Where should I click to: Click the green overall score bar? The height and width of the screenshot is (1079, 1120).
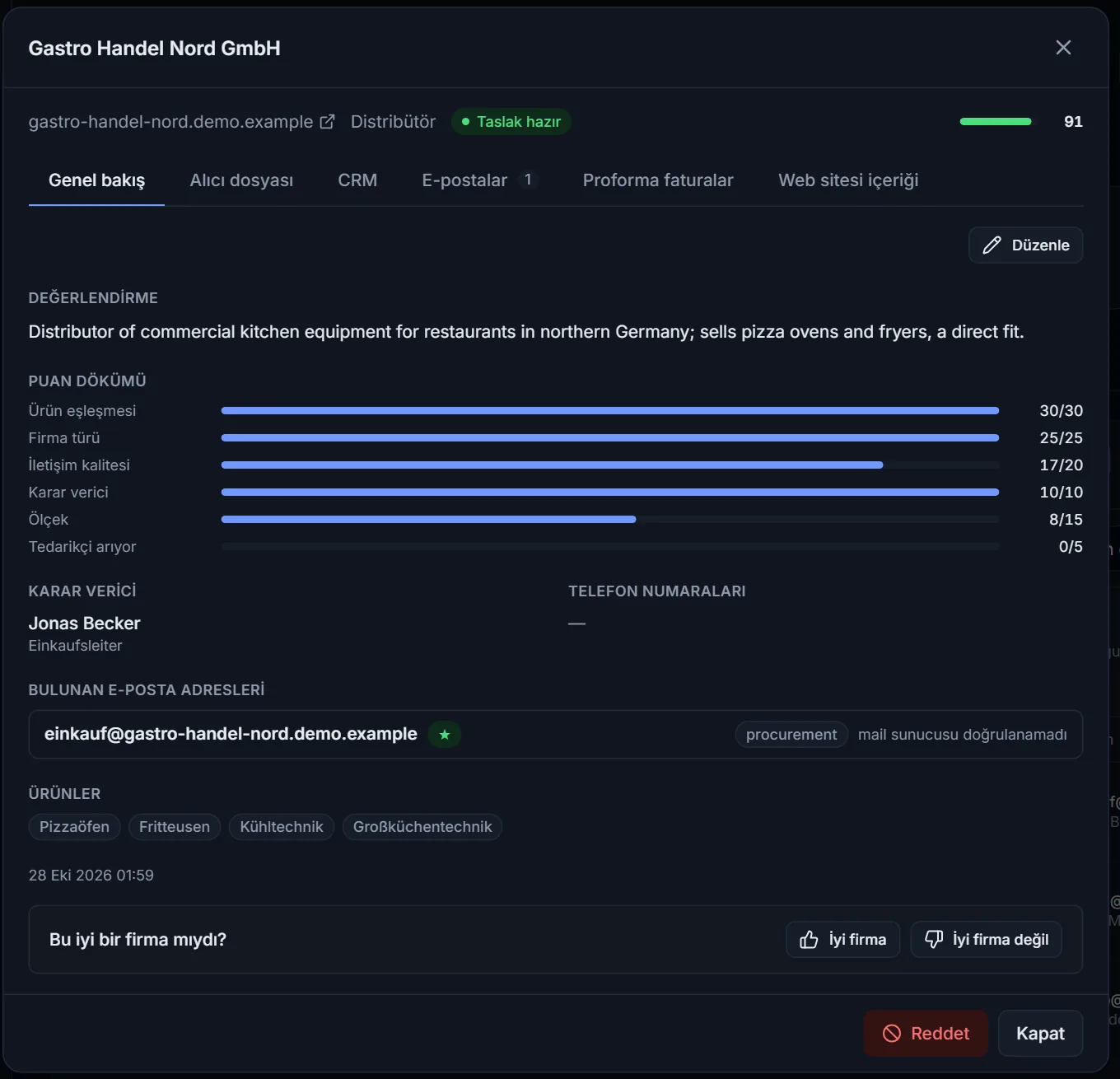pos(996,122)
